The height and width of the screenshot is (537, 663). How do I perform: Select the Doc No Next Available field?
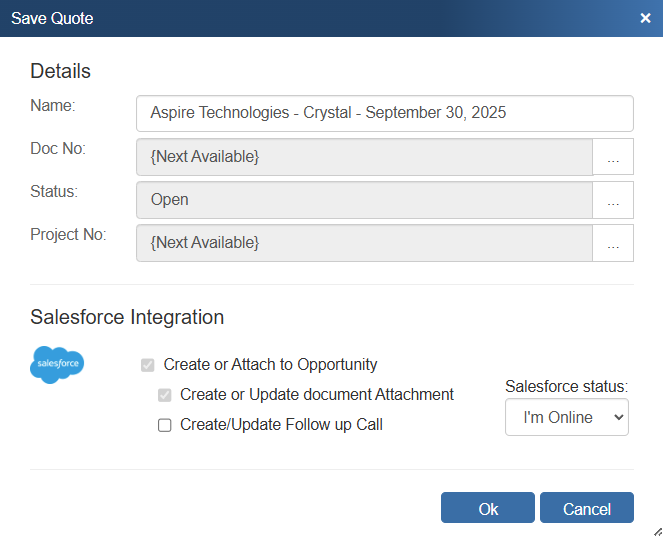pyautogui.click(x=364, y=157)
